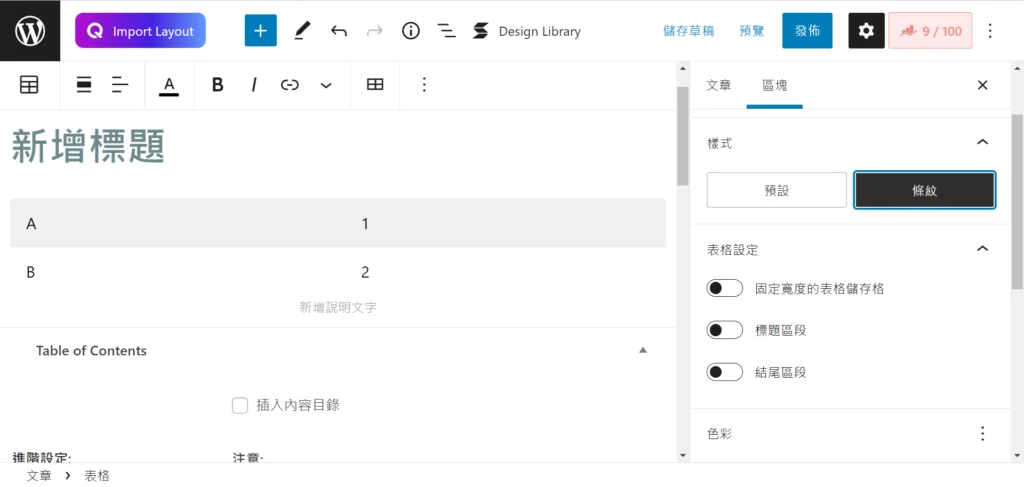The height and width of the screenshot is (487, 1024).
Task: Click 表格 in the breadcrumb
Action: click(97, 476)
